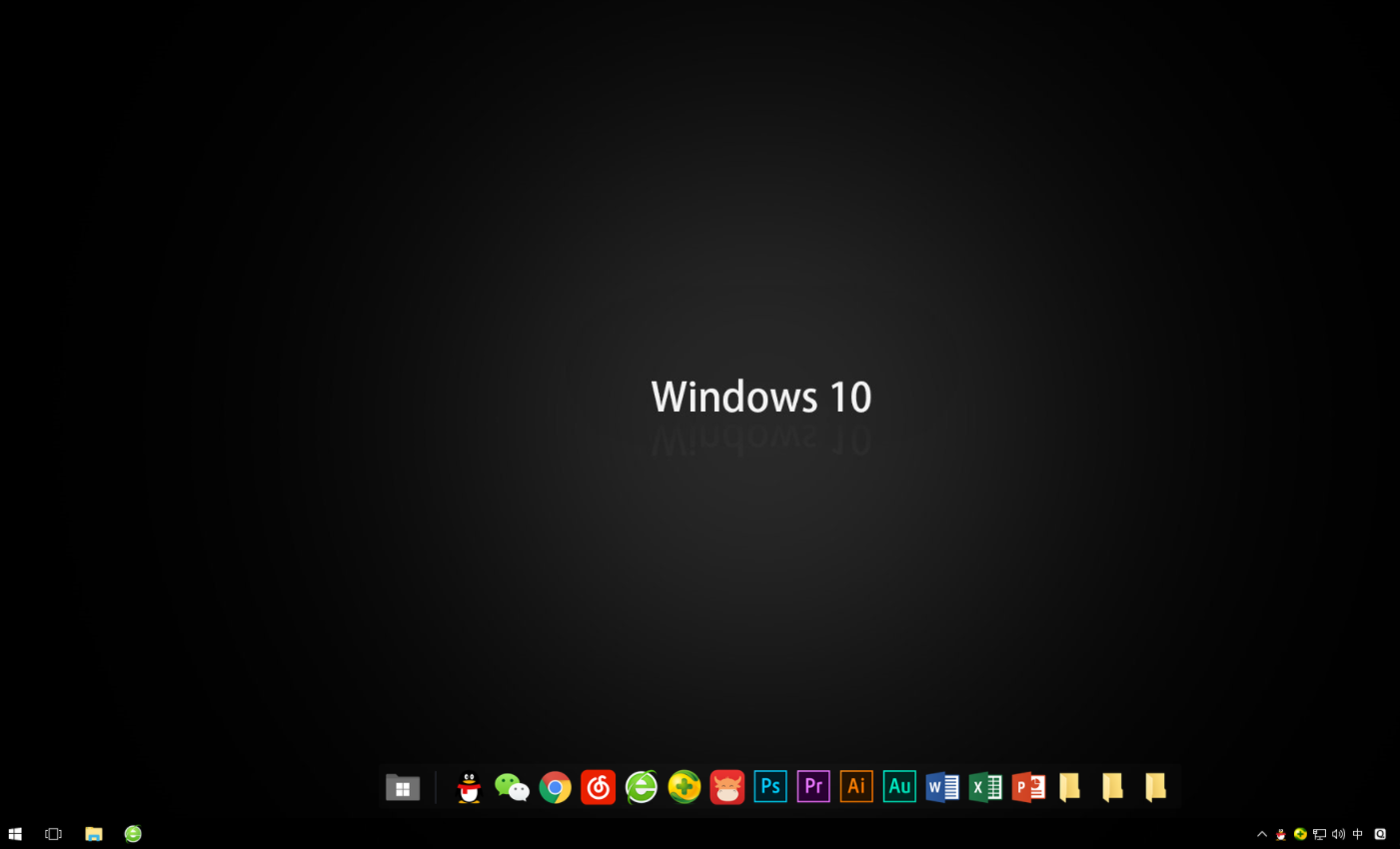Switch the Chinese input mode indicator

pos(1357,834)
